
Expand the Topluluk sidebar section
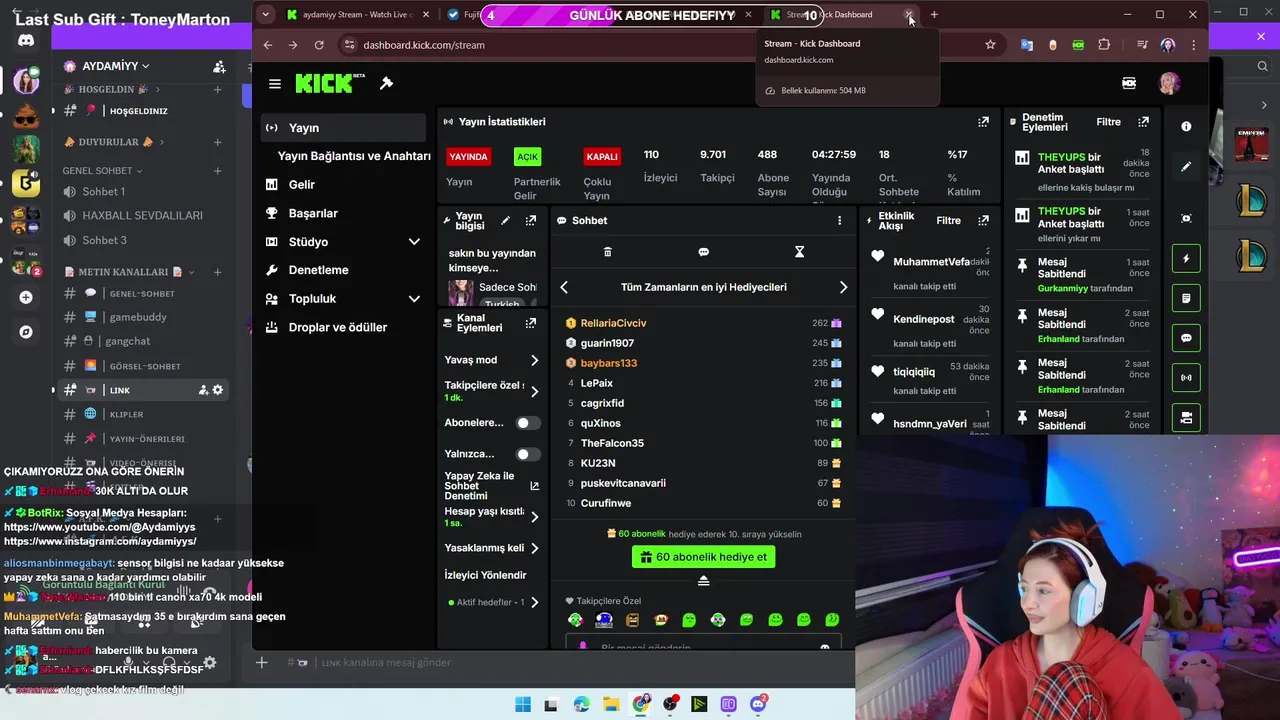[x=414, y=299]
